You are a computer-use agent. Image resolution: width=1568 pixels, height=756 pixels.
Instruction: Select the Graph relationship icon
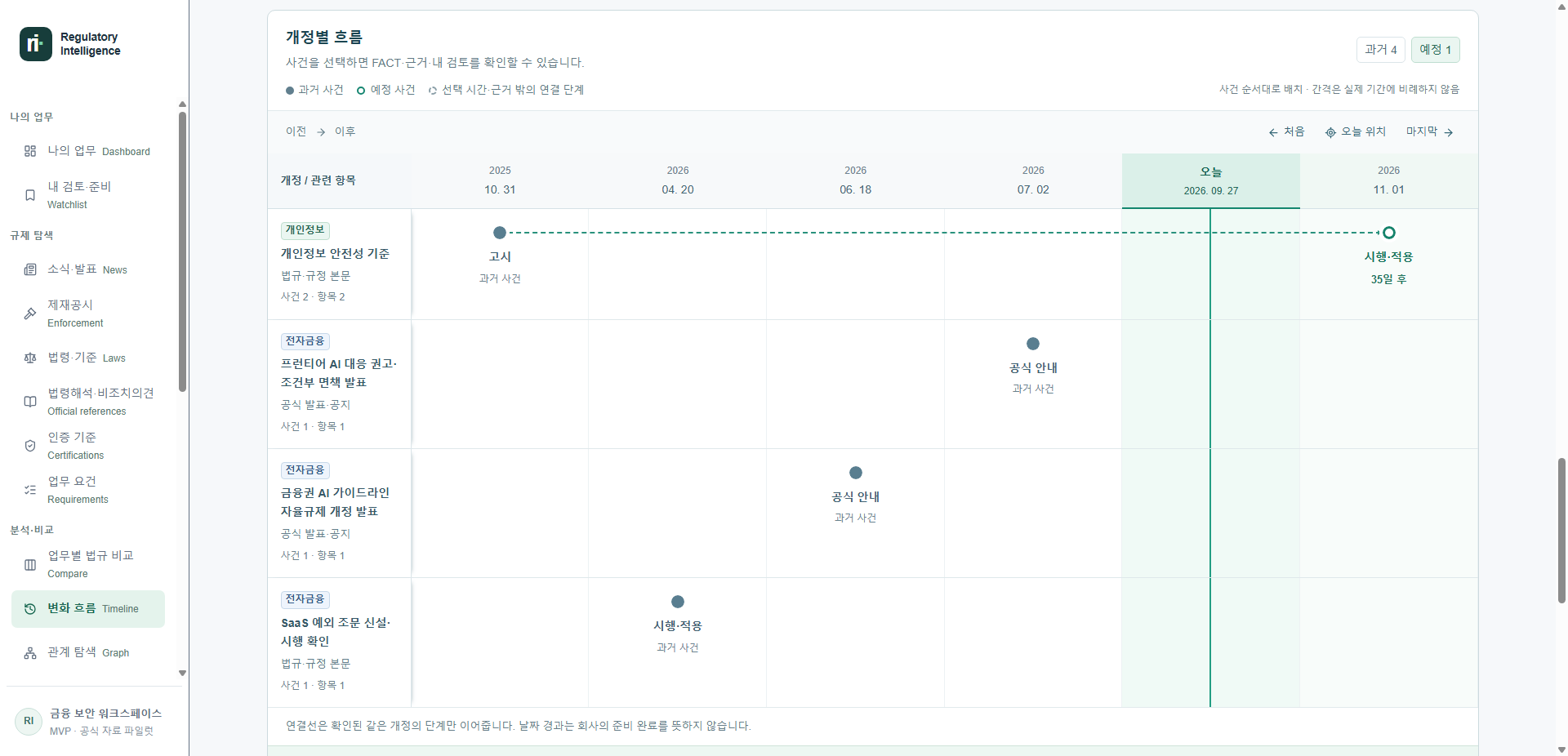coord(30,653)
